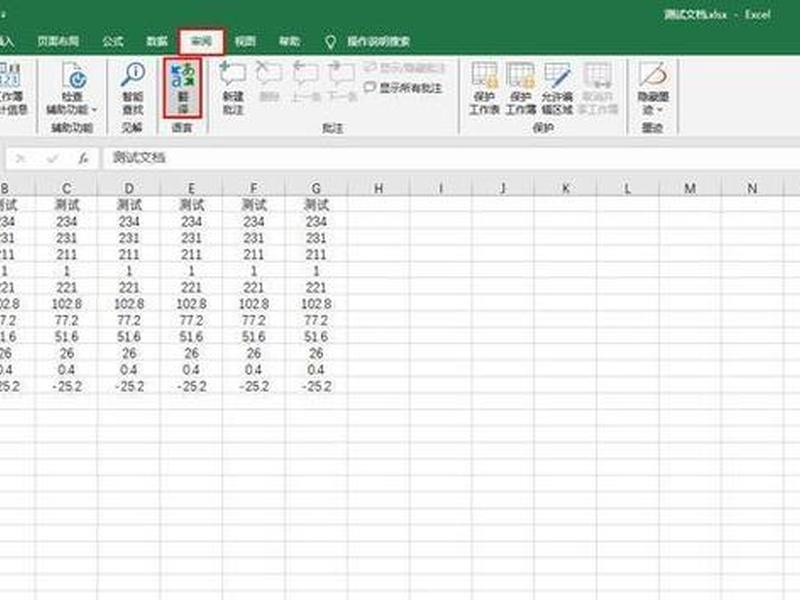800x600 pixels.
Task: Select column H header
Action: click(x=379, y=188)
